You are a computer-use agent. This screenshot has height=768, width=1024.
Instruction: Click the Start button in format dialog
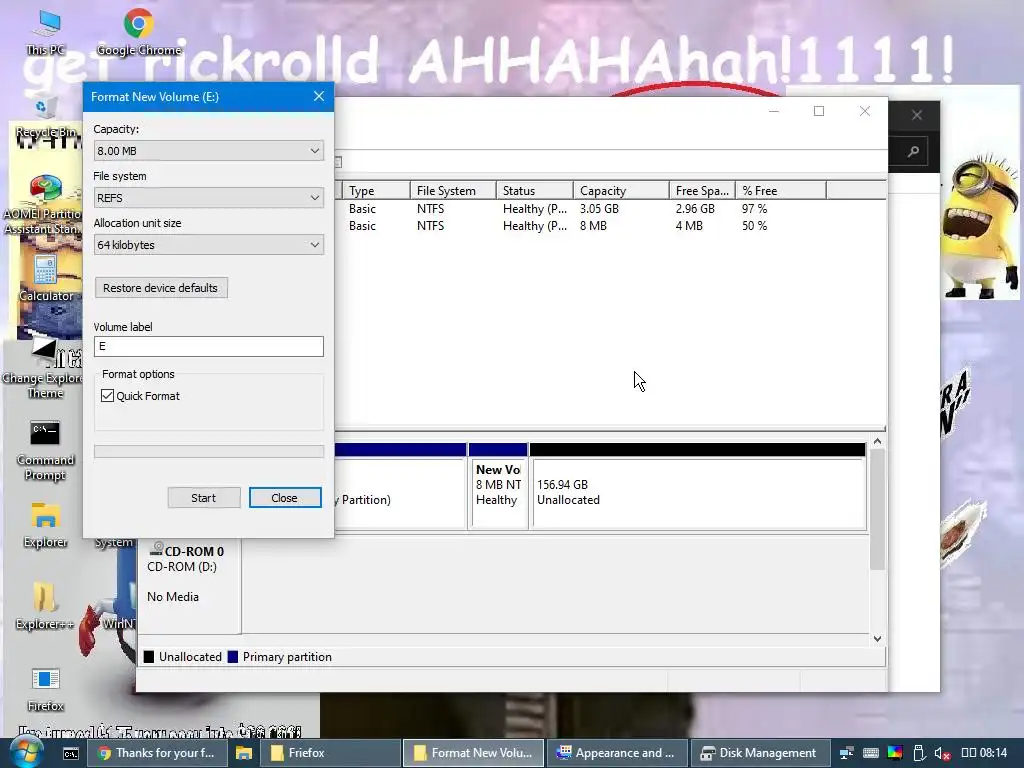[204, 498]
